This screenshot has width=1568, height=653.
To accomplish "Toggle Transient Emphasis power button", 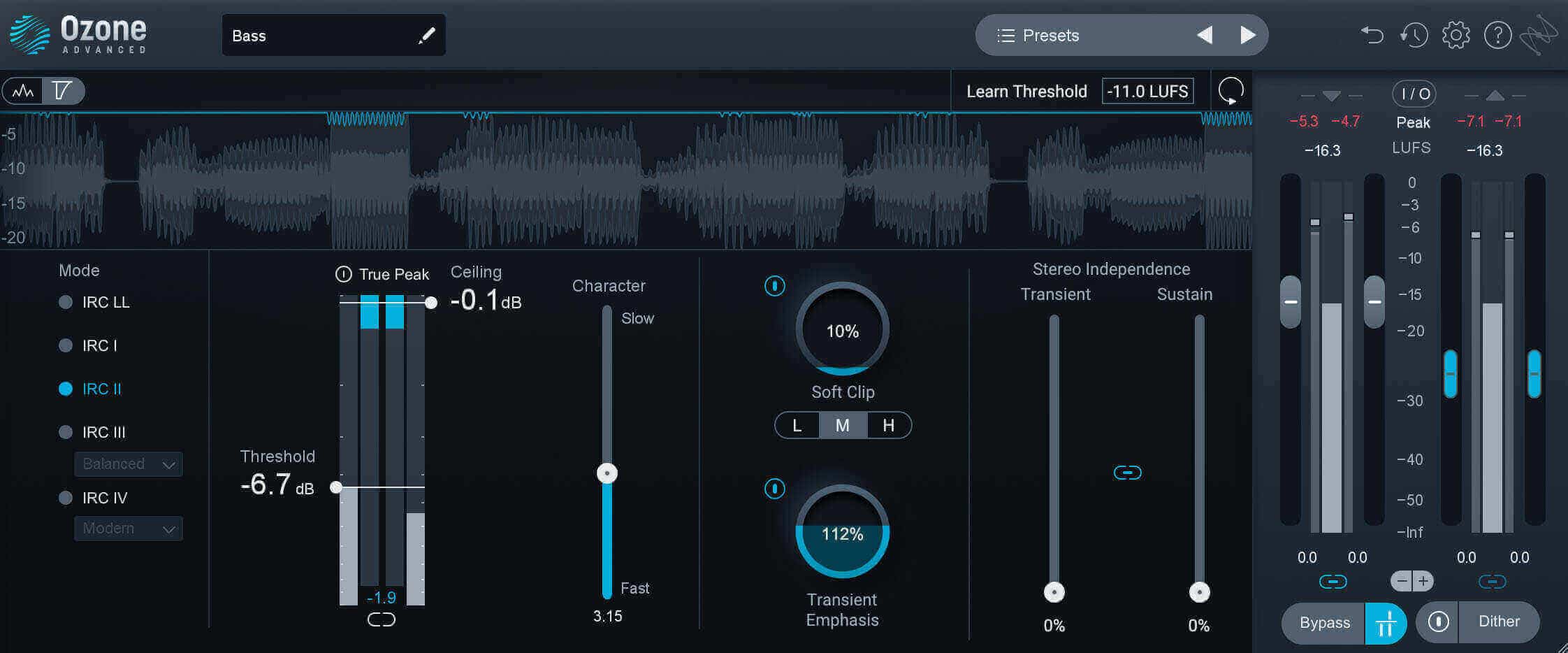I will [x=775, y=489].
